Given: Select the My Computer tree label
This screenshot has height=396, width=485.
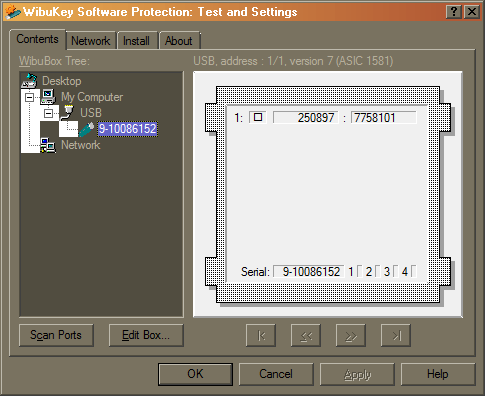Looking at the screenshot, I should (92, 97).
